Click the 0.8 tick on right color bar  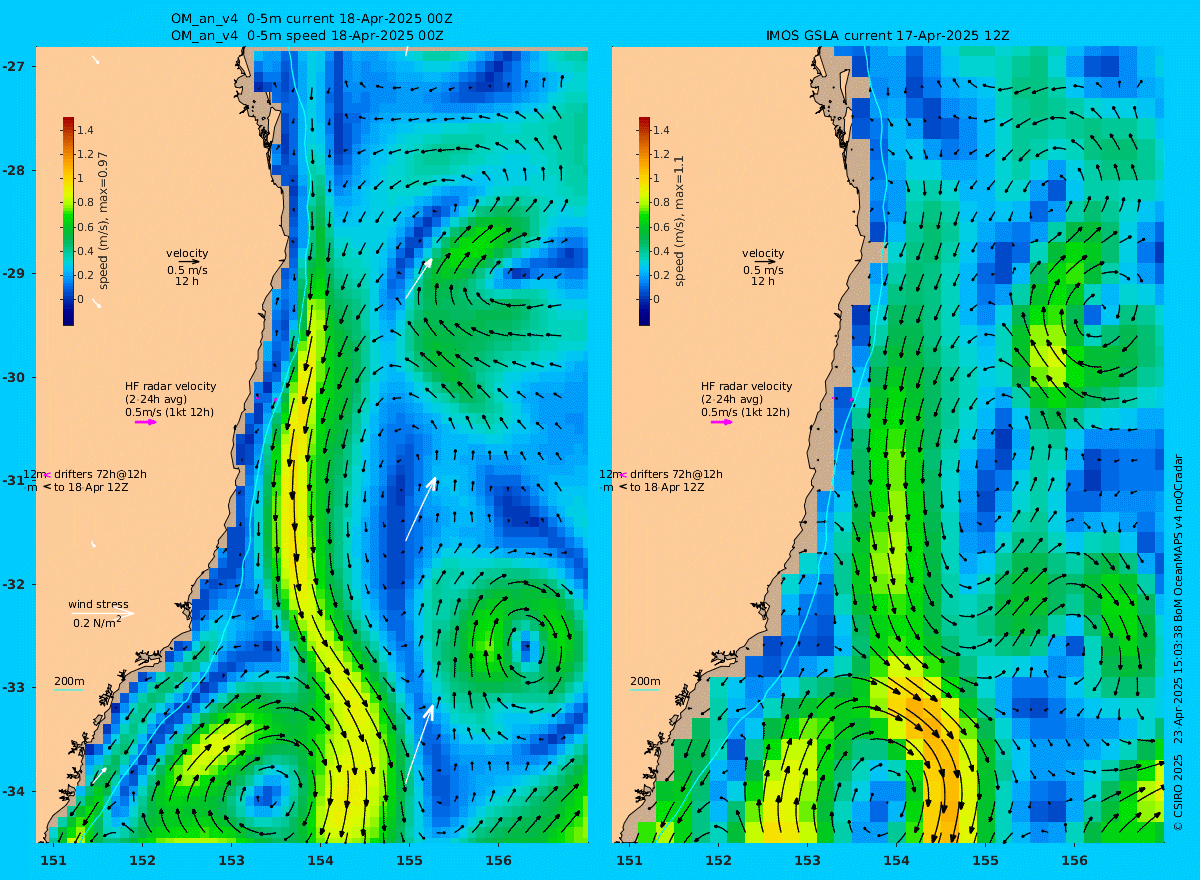(662, 202)
